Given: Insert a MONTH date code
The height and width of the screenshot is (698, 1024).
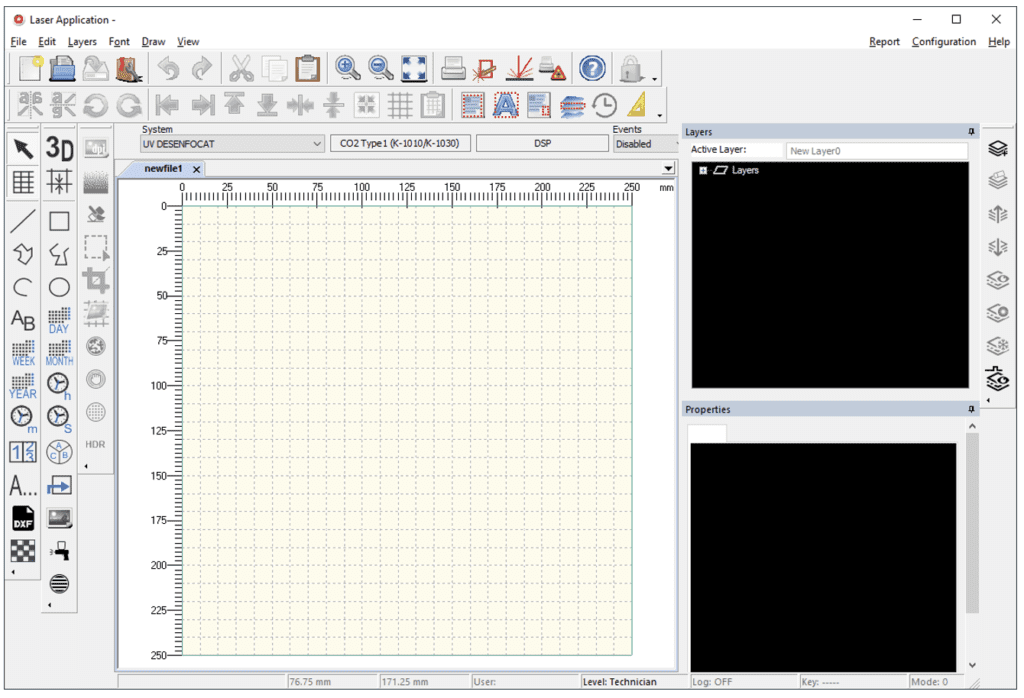Looking at the screenshot, I should [59, 353].
